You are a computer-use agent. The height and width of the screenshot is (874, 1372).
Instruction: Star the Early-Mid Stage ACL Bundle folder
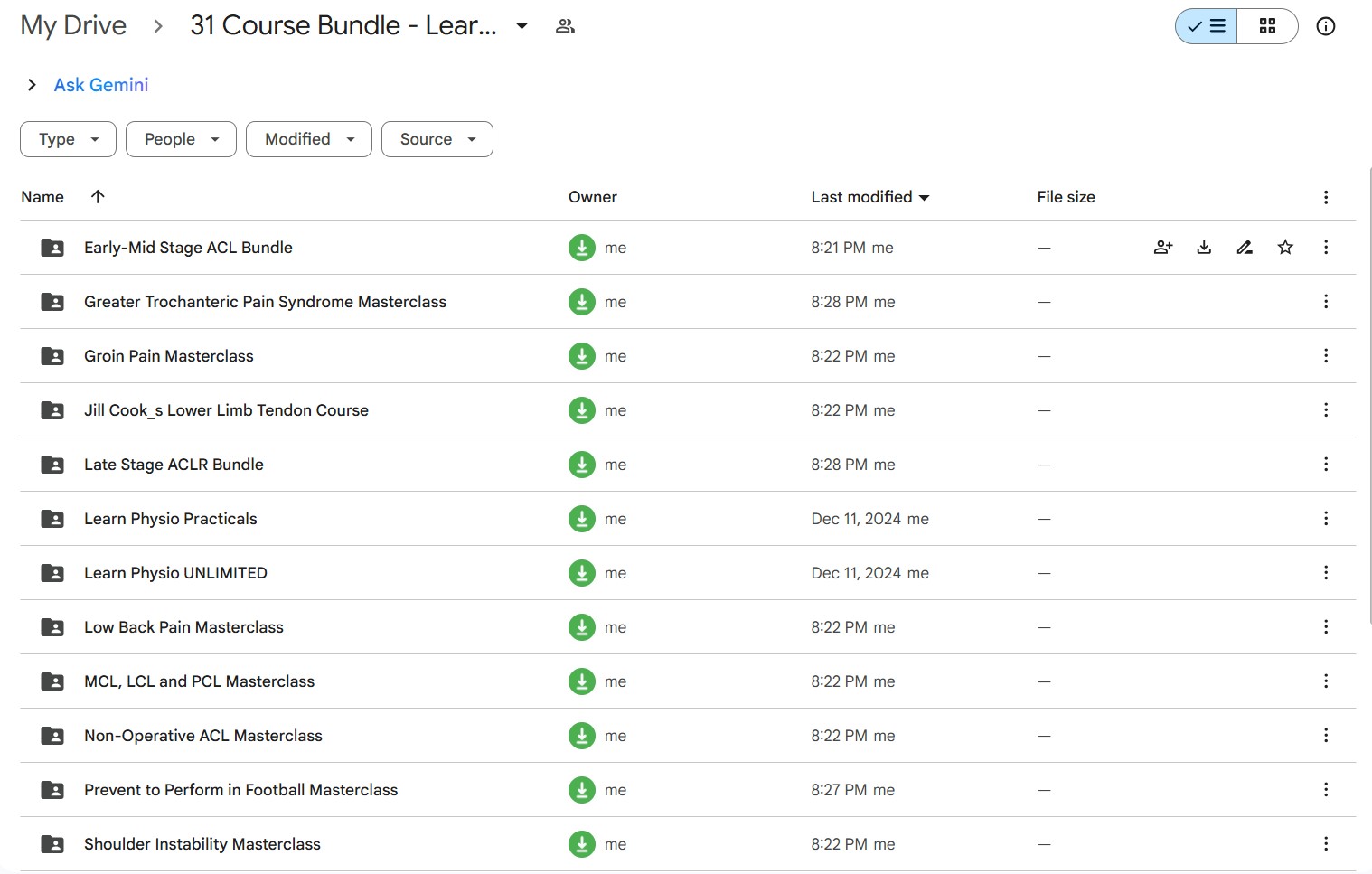(1285, 248)
